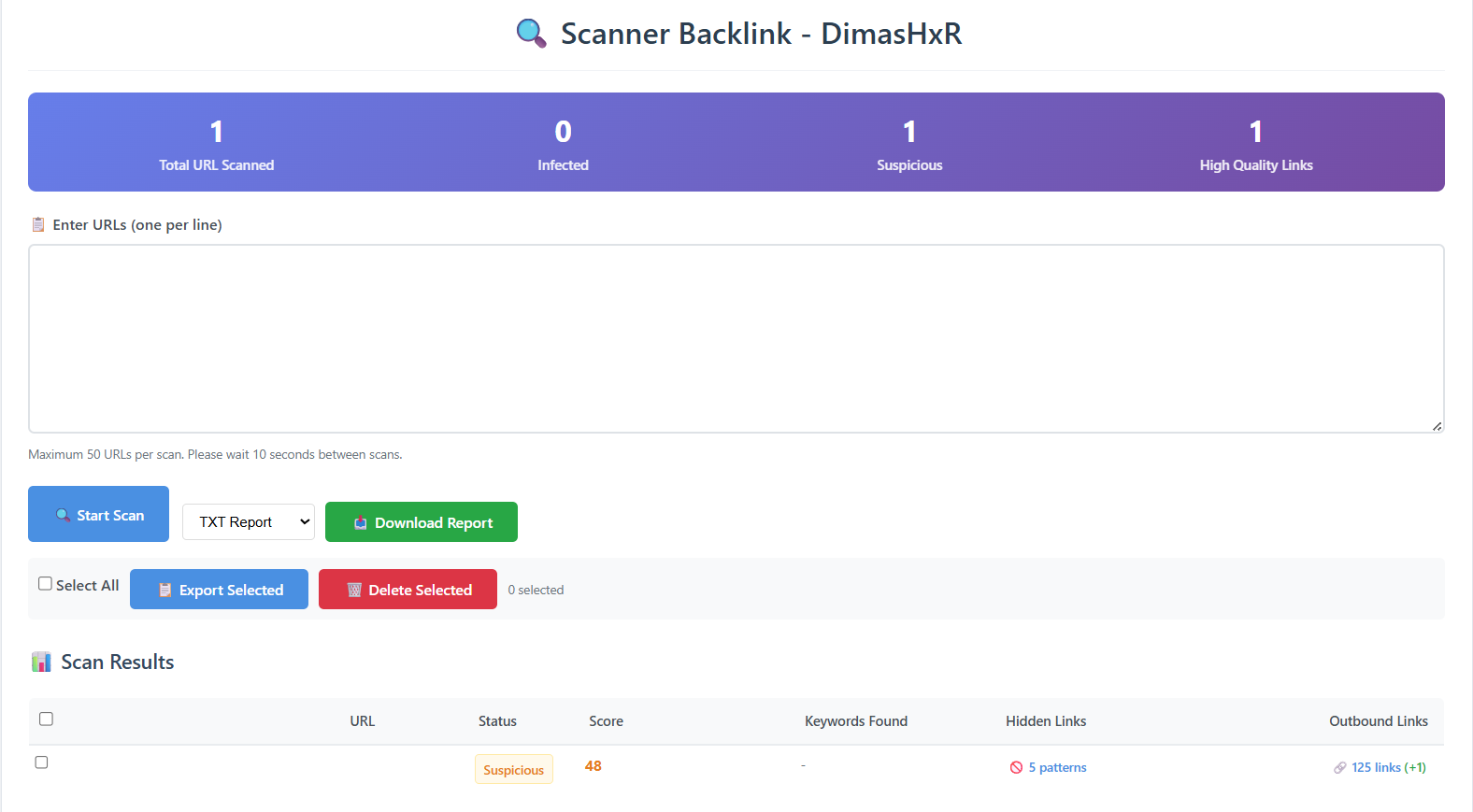Open the TXT Report format dropdown
This screenshot has height=812, width=1473.
(x=249, y=521)
